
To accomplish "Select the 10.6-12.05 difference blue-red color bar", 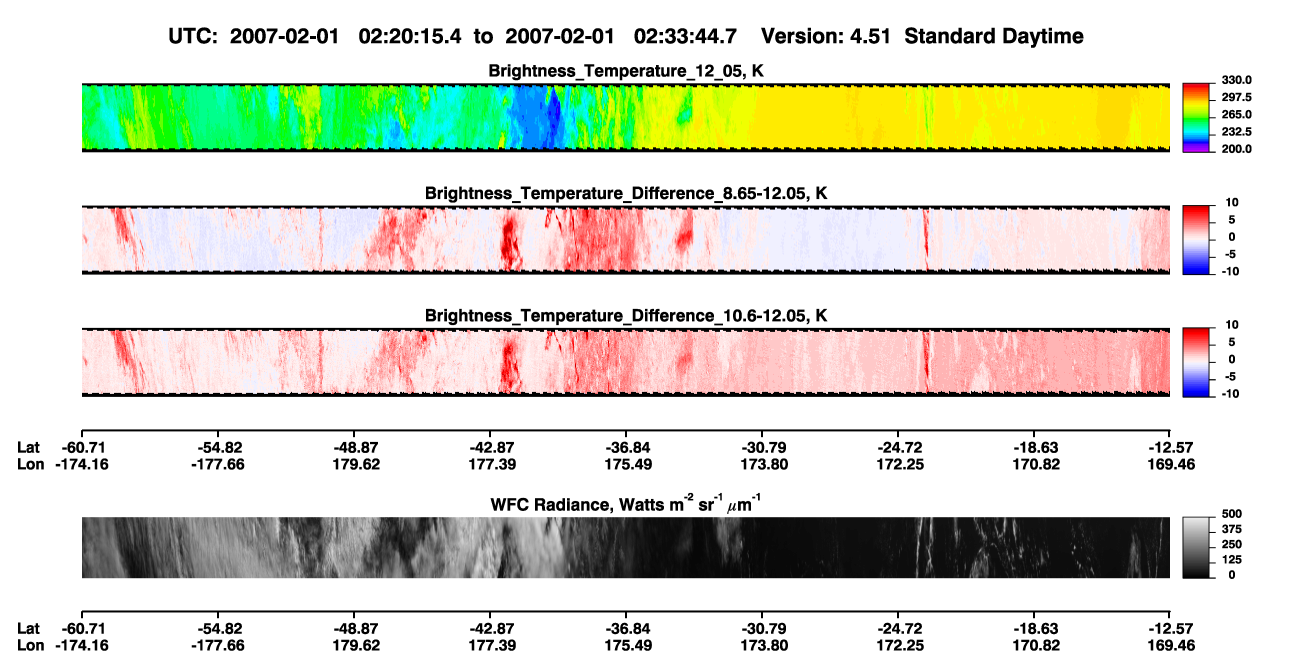I will 1198,362.
